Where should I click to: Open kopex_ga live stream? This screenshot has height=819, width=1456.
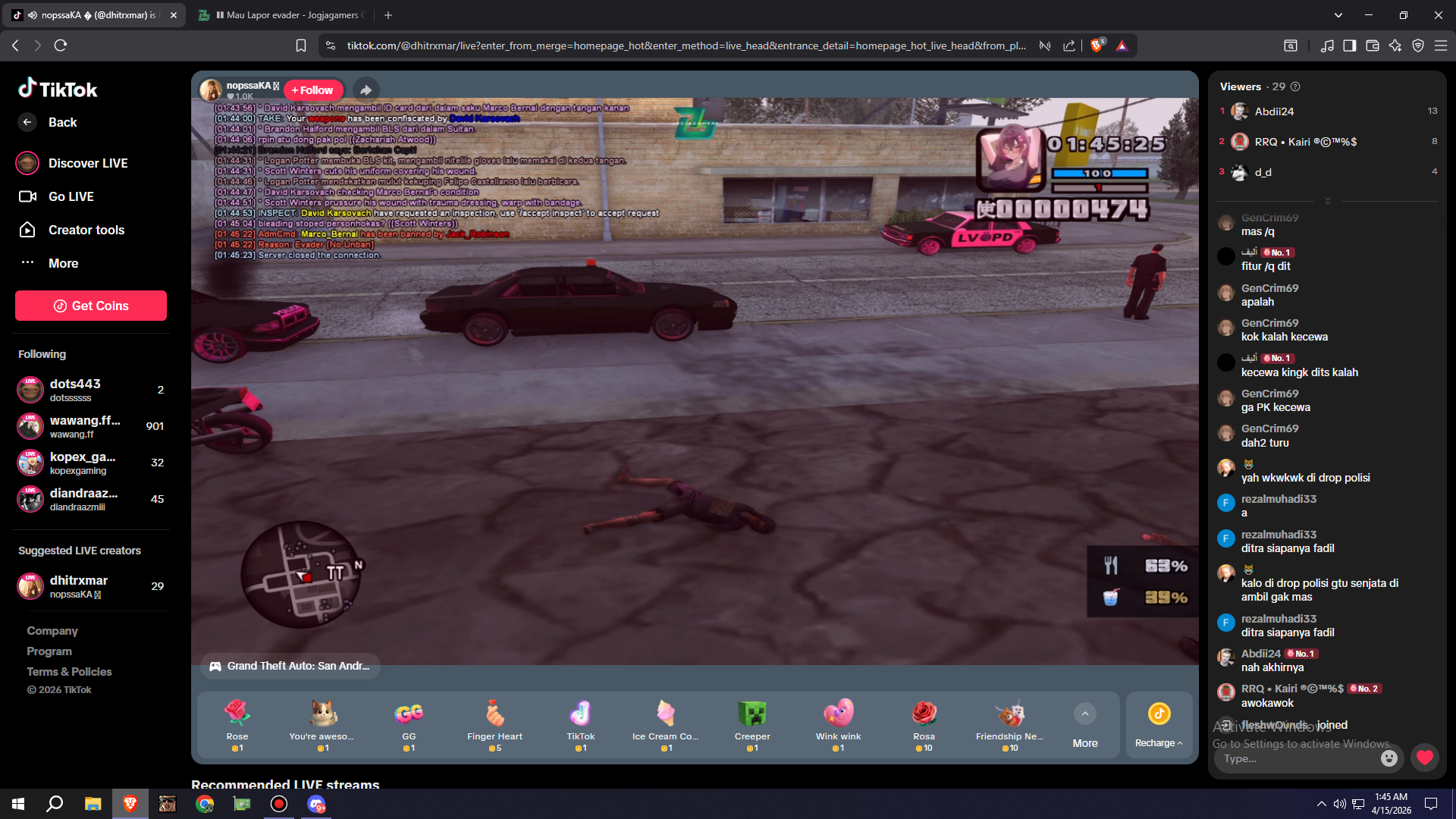click(91, 463)
